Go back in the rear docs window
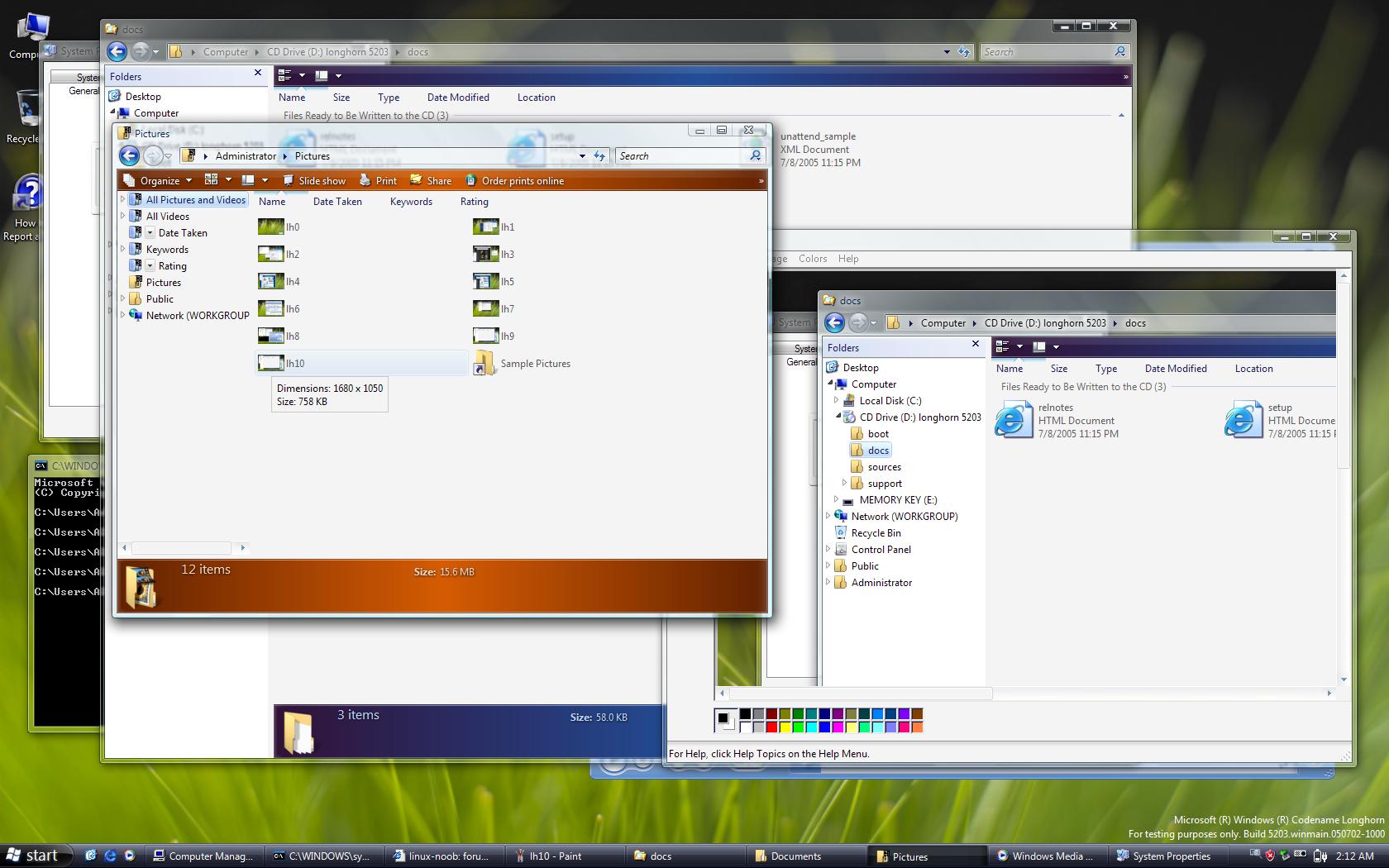This screenshot has height=868, width=1389. 117,51
